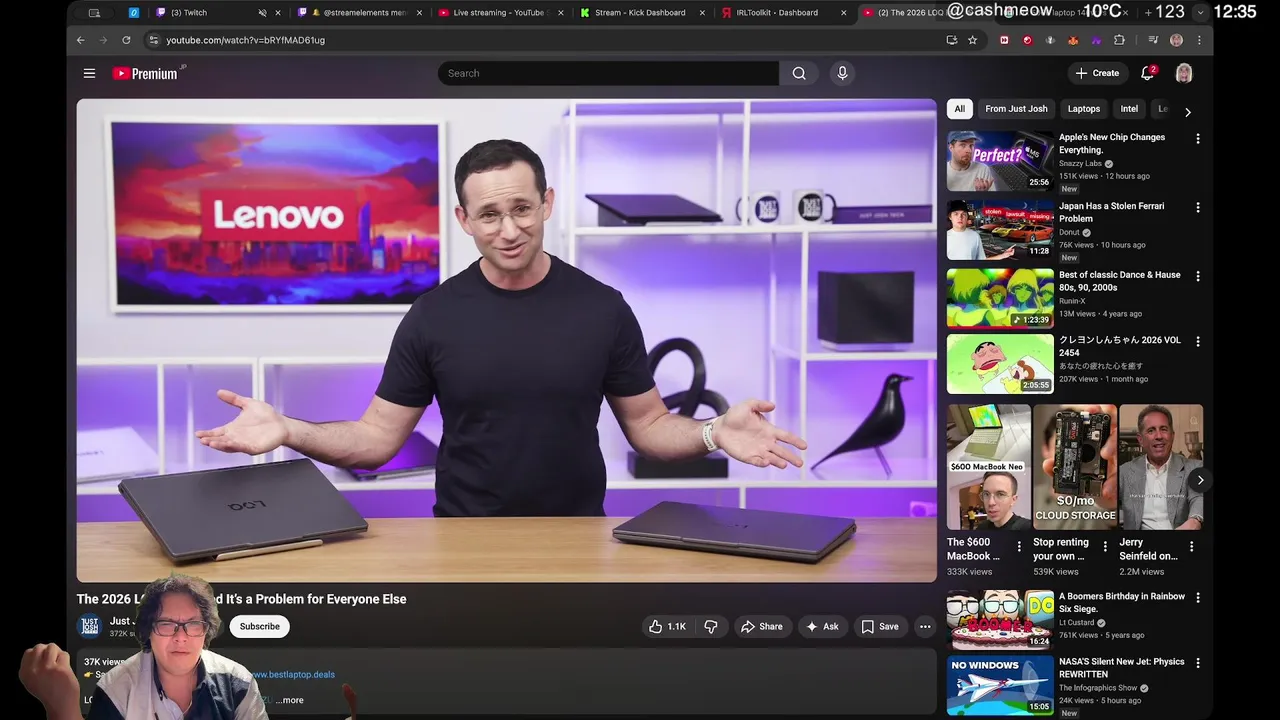Image resolution: width=1280 pixels, height=720 pixels.
Task: Like the video with thumbs up
Action: pos(667,626)
